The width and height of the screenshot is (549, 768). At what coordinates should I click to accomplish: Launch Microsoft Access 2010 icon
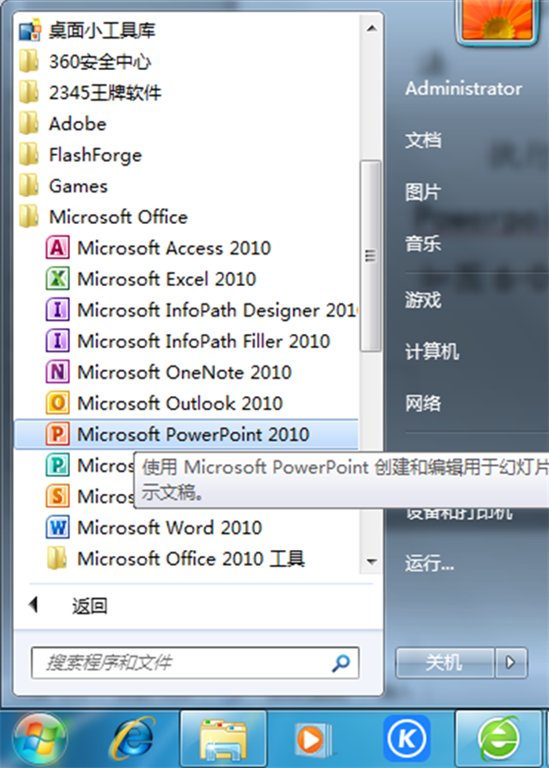point(57,248)
